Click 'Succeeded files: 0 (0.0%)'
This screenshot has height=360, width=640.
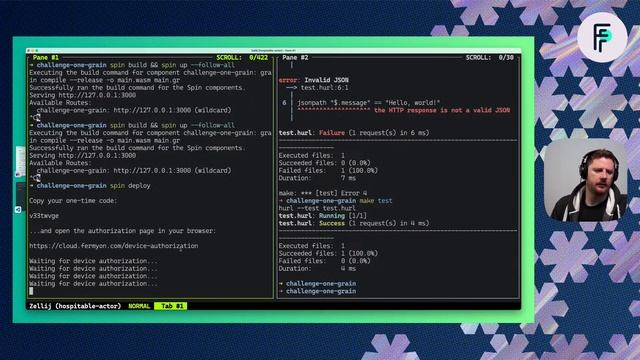coord(324,163)
